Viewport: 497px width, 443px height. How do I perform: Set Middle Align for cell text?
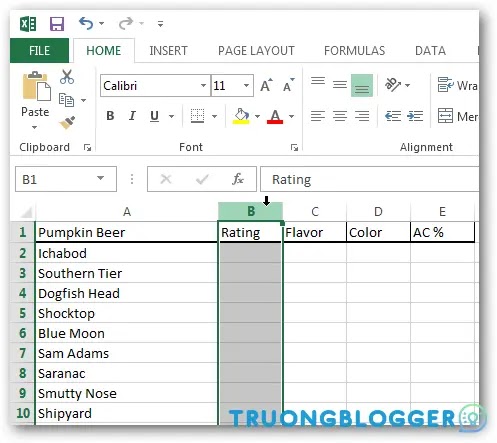tap(340, 85)
